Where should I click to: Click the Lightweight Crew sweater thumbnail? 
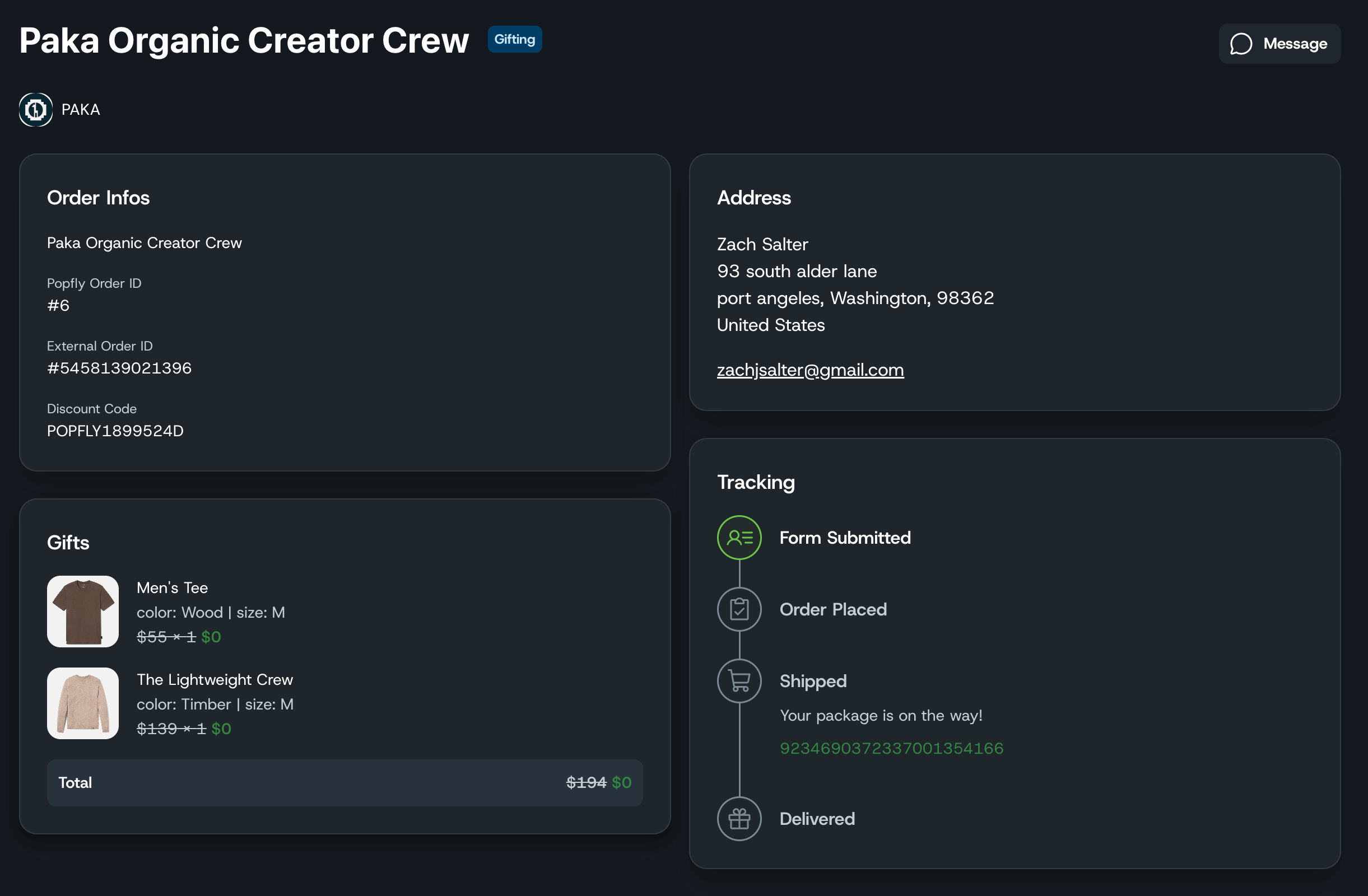[83, 703]
